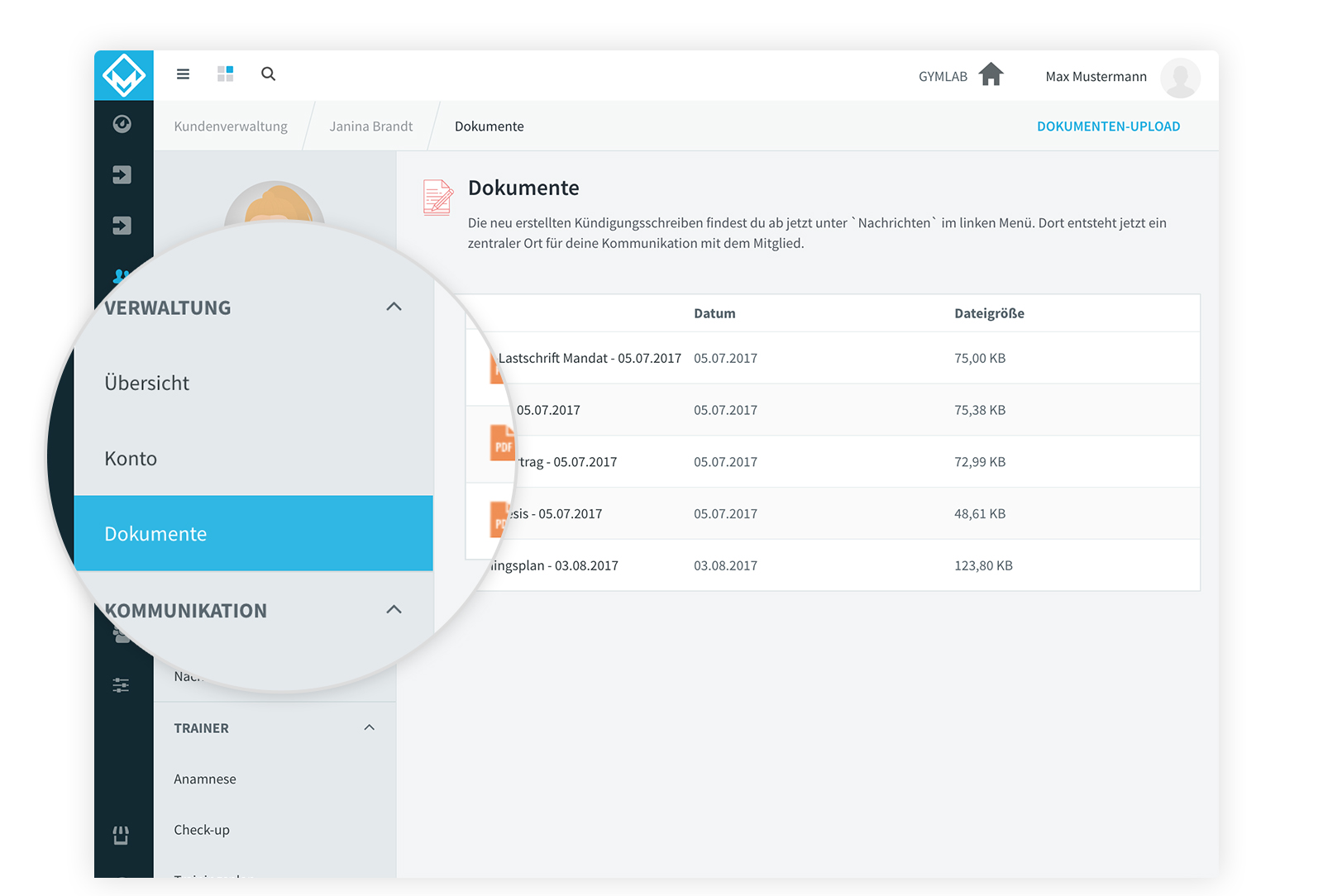Click the first check-in arrow sidebar icon
The height and width of the screenshot is (896, 1323).
point(122,174)
